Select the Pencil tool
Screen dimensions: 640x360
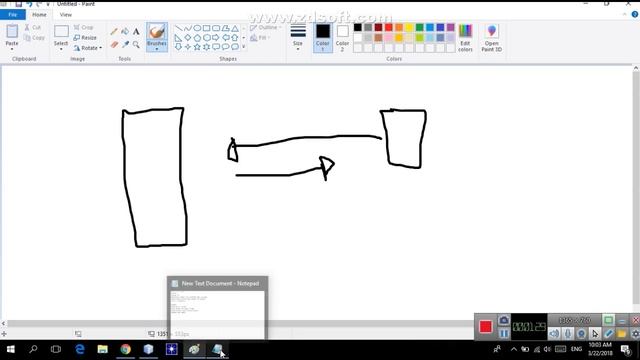tap(114, 31)
